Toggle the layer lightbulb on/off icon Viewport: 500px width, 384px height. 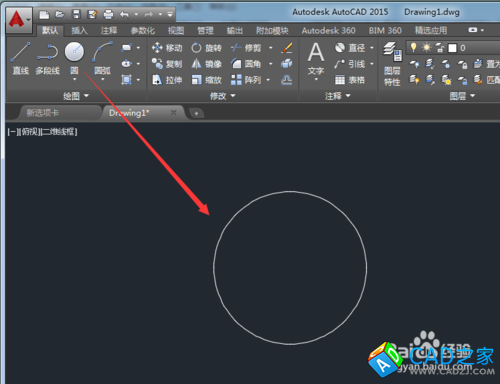pyautogui.click(x=413, y=48)
